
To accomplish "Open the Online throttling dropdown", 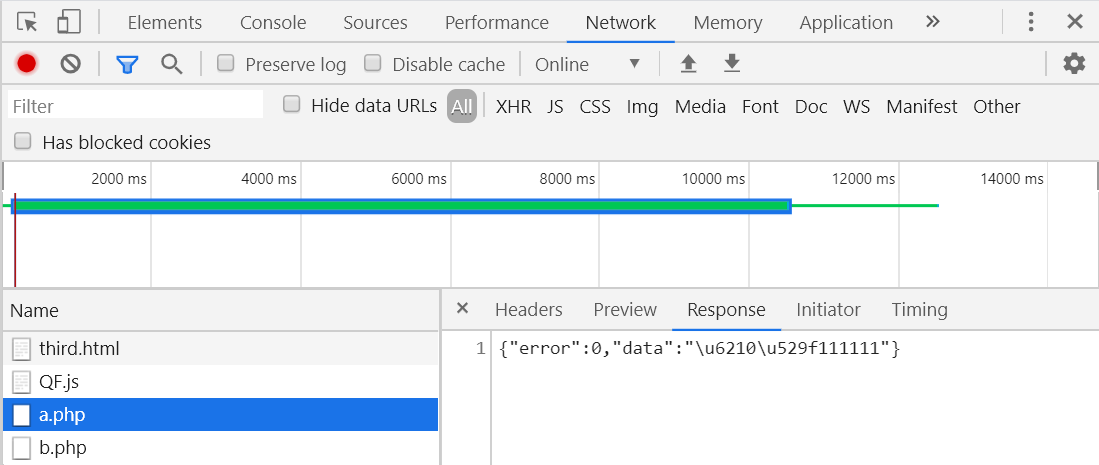I will 587,65.
